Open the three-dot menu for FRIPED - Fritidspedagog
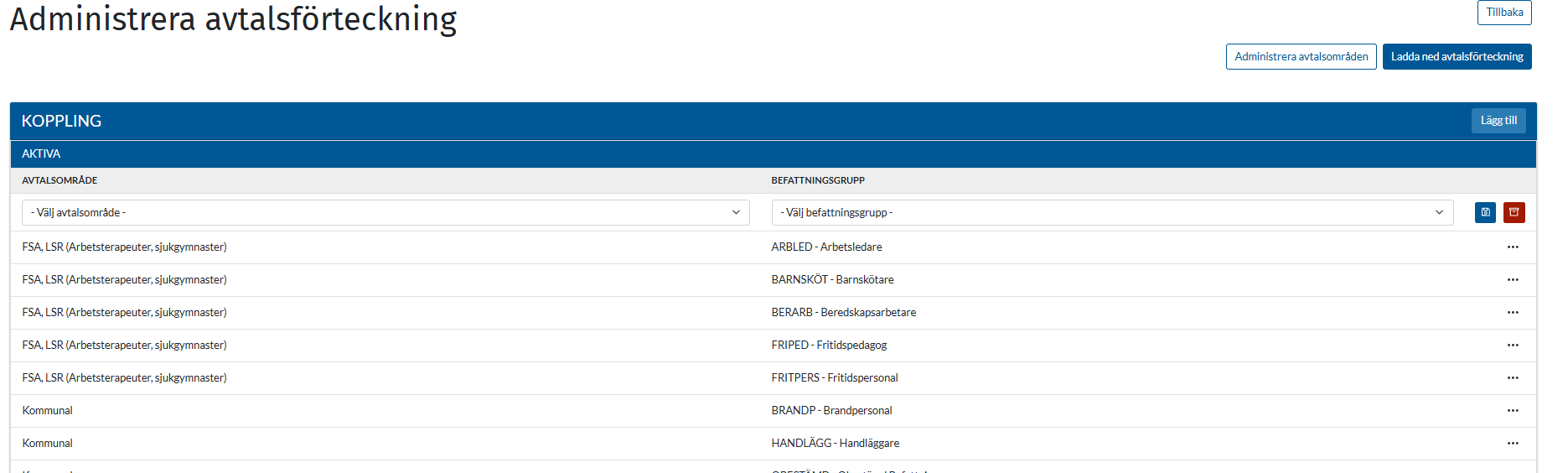 pyautogui.click(x=1512, y=346)
